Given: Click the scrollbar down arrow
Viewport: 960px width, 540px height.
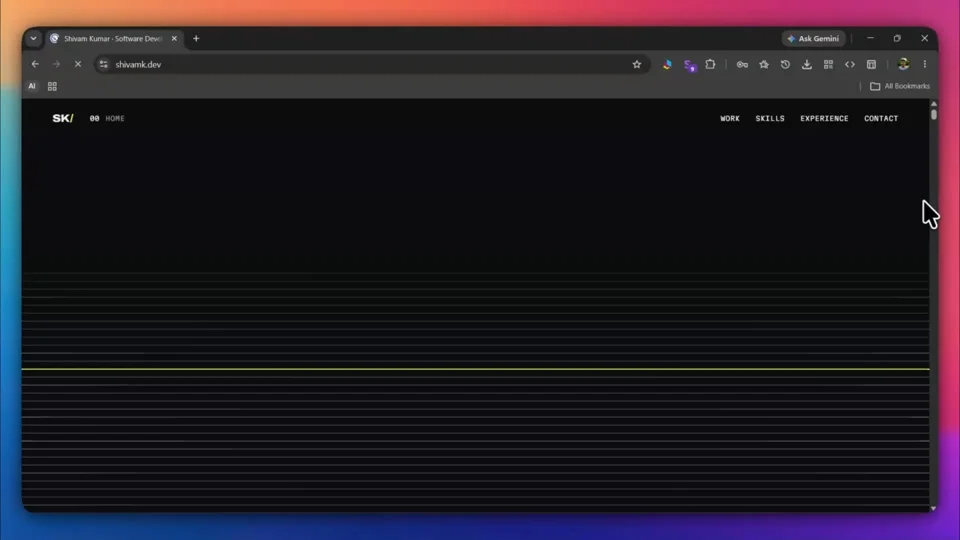Looking at the screenshot, I should tap(934, 508).
